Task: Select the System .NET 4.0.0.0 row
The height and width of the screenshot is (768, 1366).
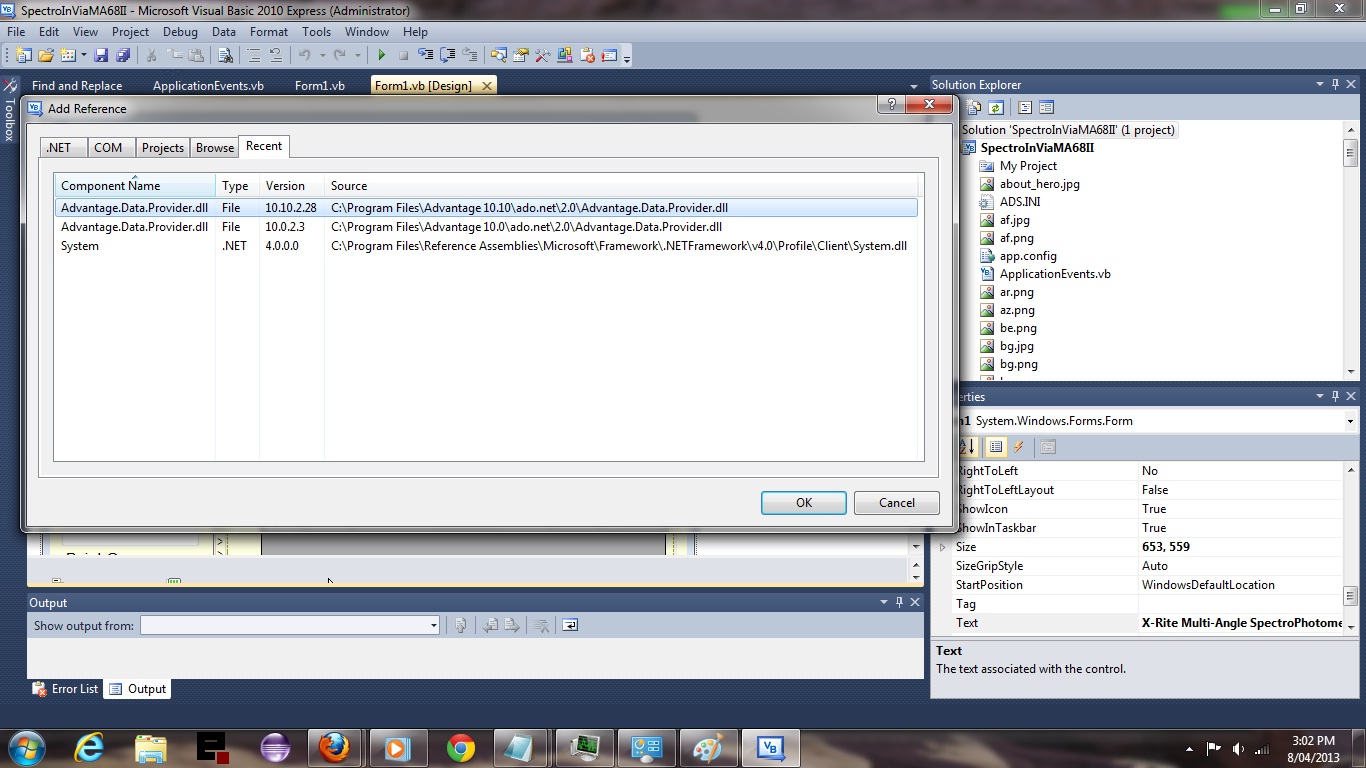Action: 486,246
